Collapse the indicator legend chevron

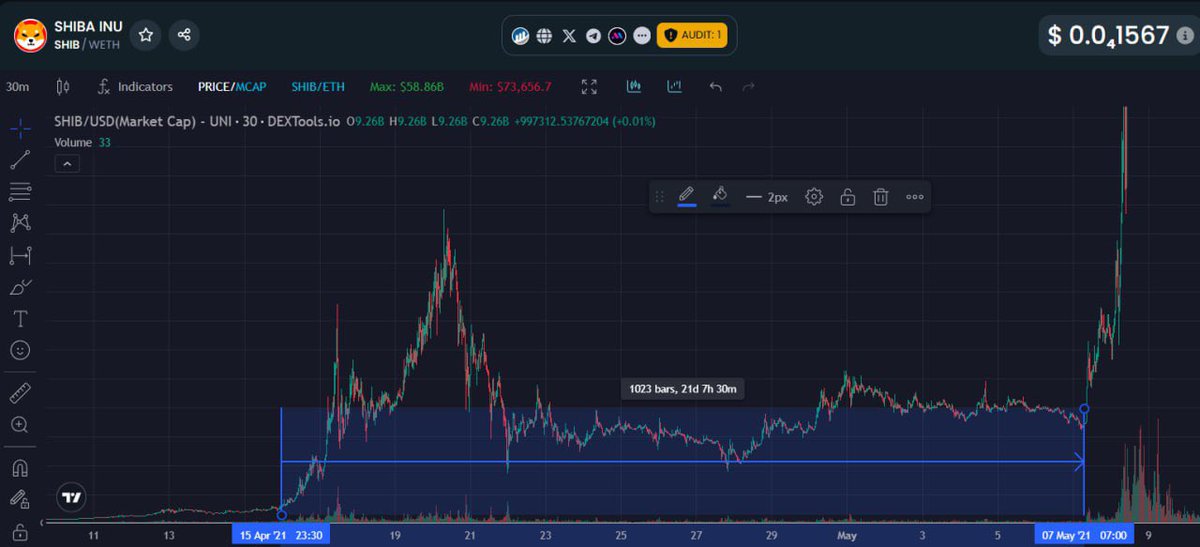pyautogui.click(x=67, y=163)
